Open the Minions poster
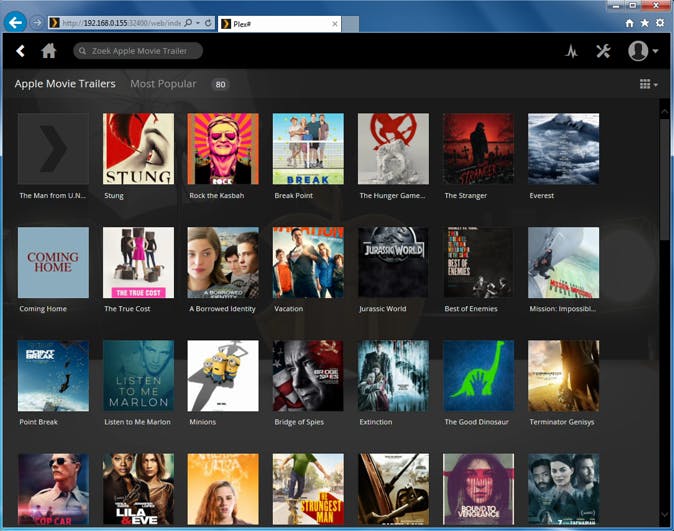Screen dimensions: 674x531 [x=223, y=376]
